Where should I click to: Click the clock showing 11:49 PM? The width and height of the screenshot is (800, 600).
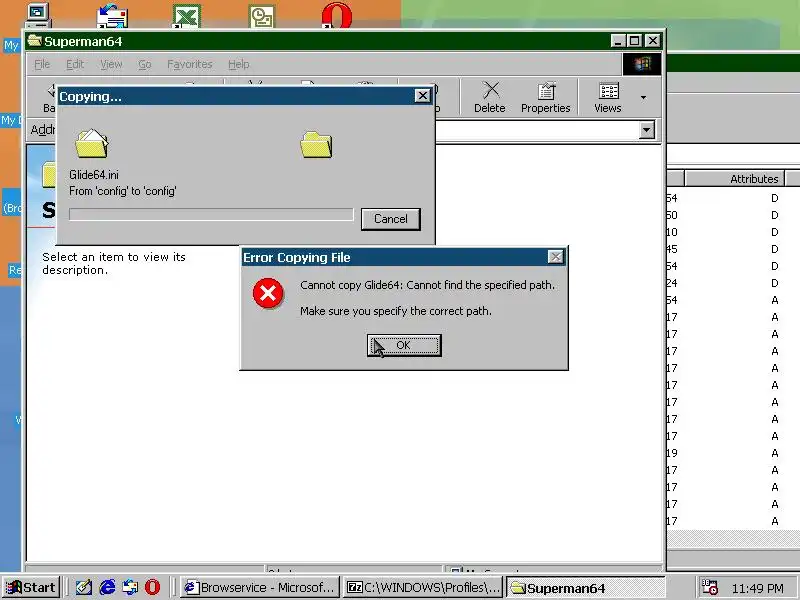(x=758, y=588)
